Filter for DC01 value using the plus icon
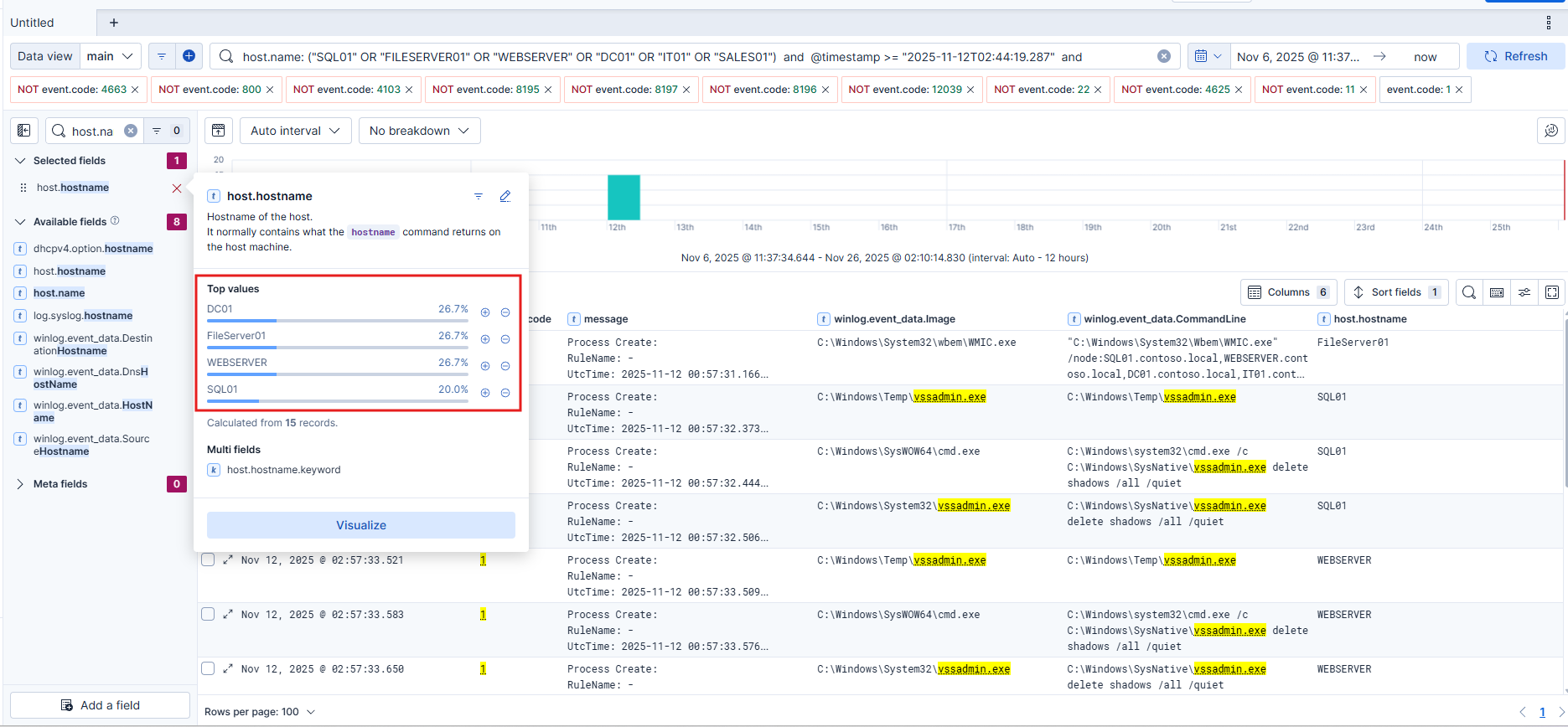Viewport: 1568px width, 727px height. click(484, 312)
